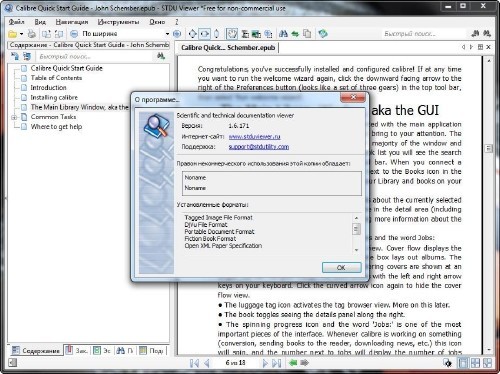Open the www.stduviewer.ru link
The height and width of the screenshot is (374, 500).
click(x=254, y=136)
